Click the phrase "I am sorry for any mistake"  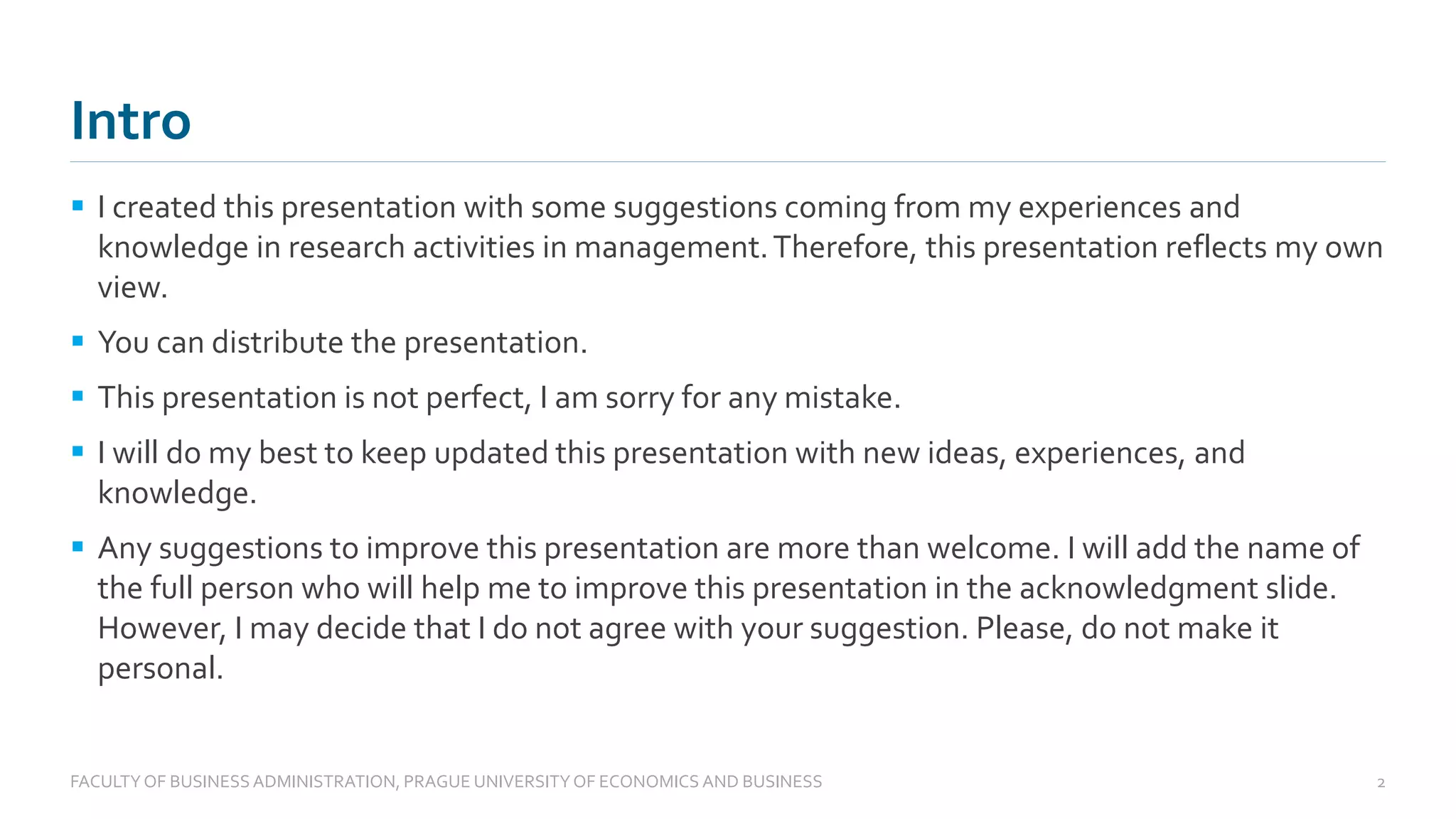[x=719, y=397]
